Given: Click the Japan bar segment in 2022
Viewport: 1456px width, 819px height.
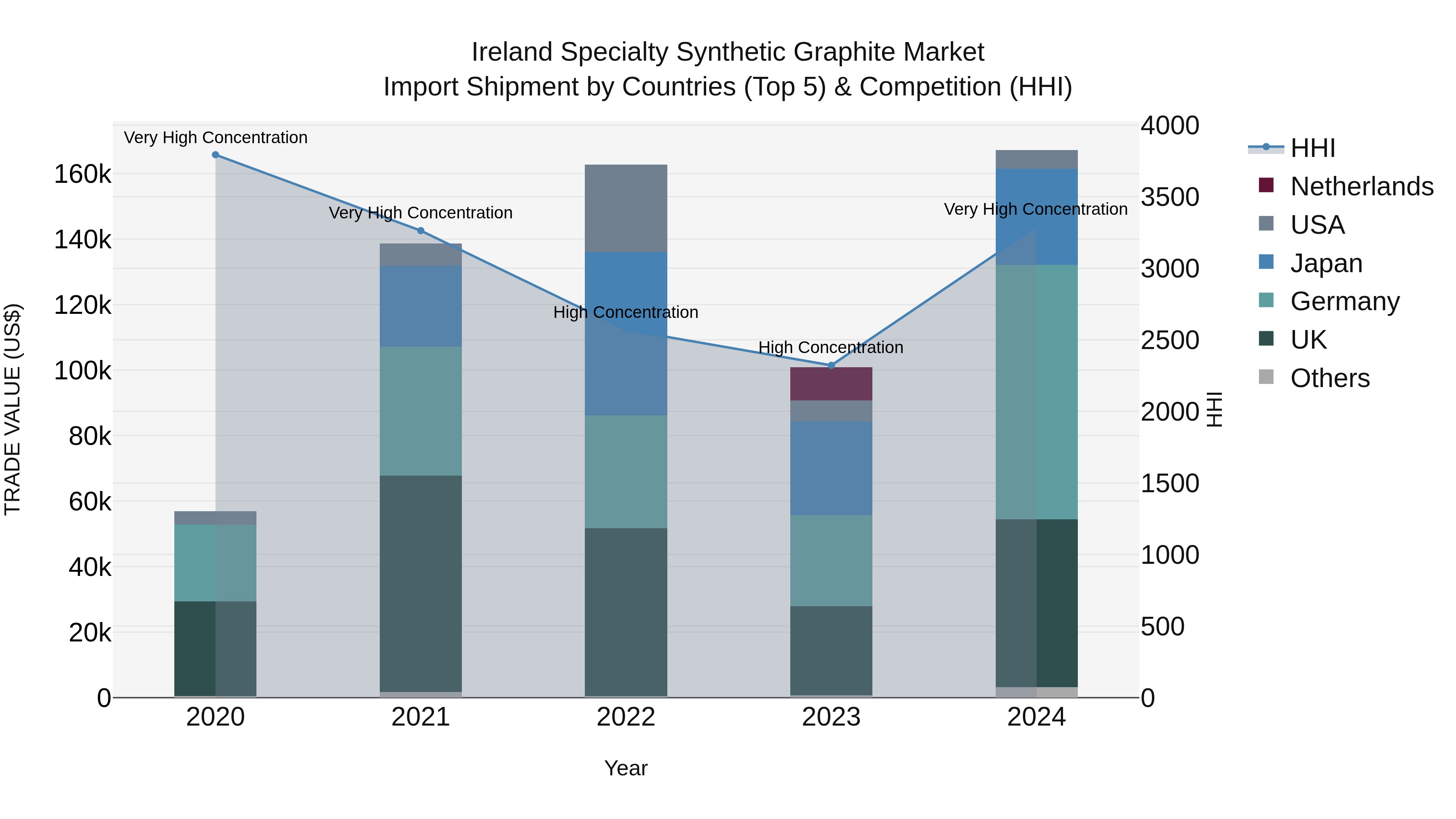Looking at the screenshot, I should 626,334.
